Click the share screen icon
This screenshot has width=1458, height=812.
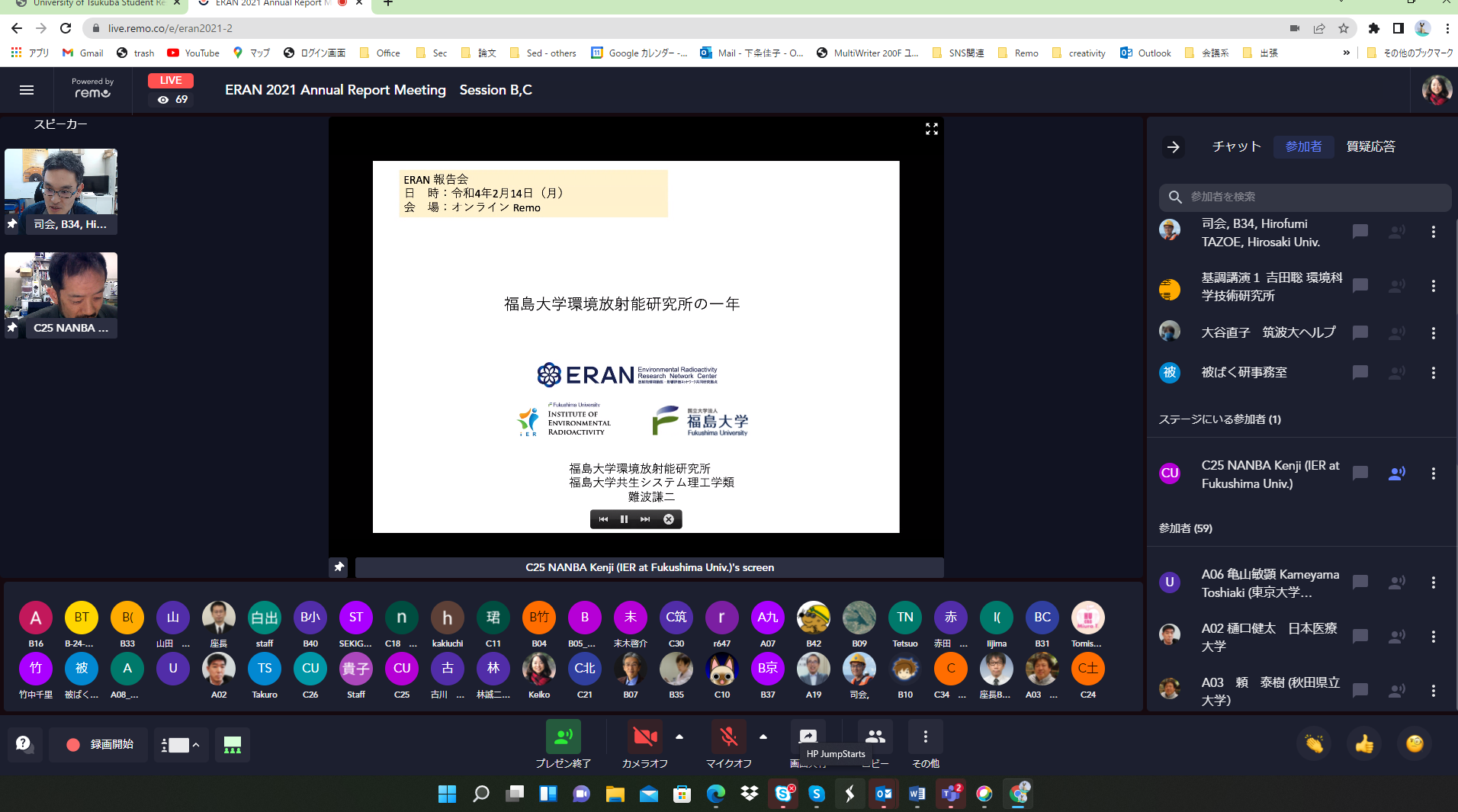808,737
